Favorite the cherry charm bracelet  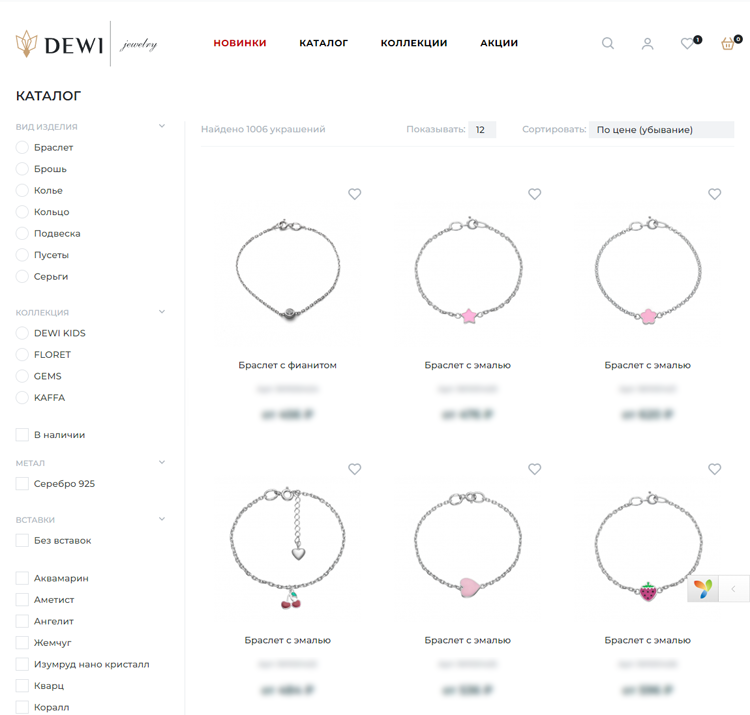354,469
